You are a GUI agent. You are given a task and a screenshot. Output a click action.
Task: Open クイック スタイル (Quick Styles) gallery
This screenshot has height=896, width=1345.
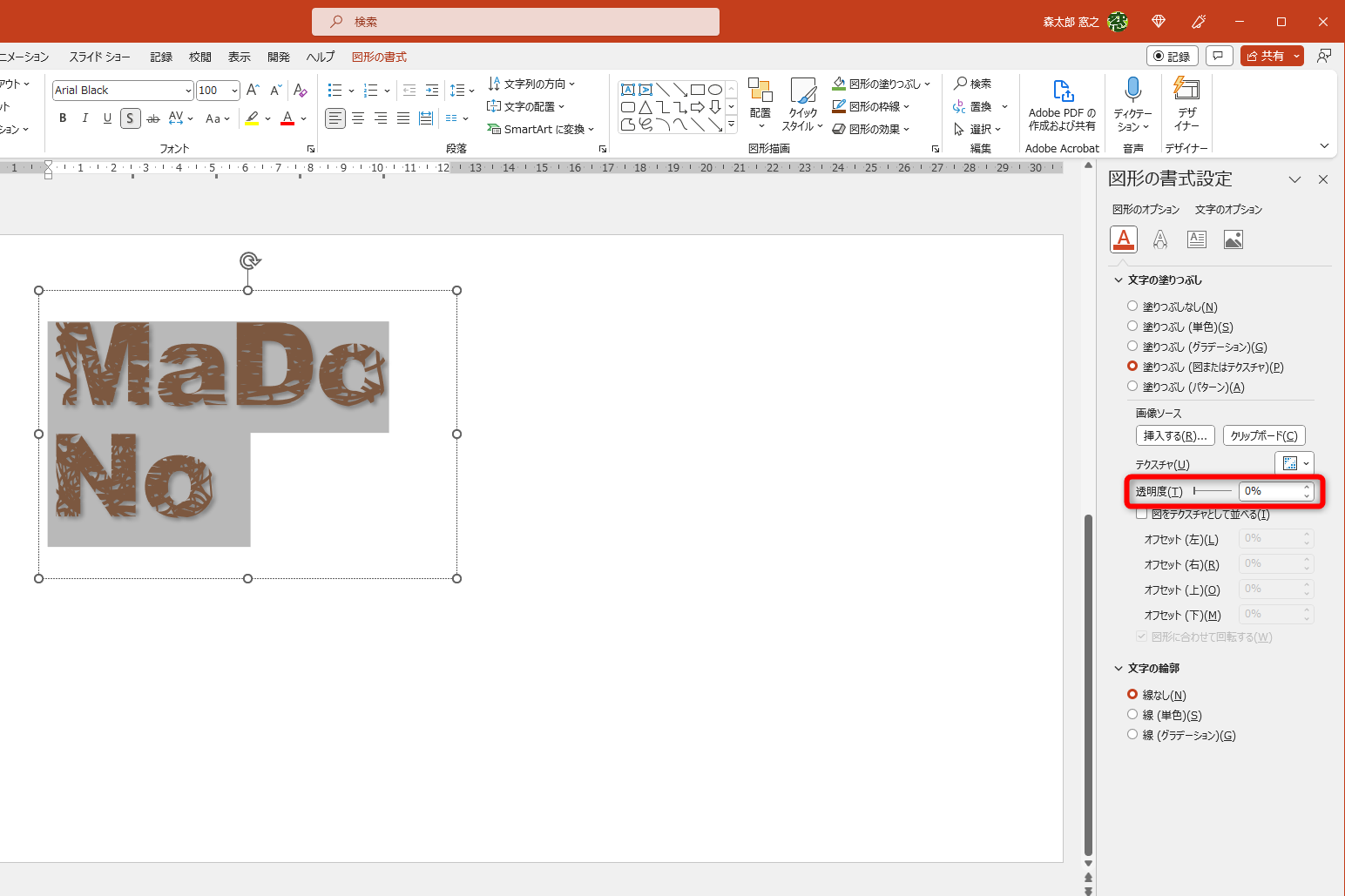[x=802, y=104]
